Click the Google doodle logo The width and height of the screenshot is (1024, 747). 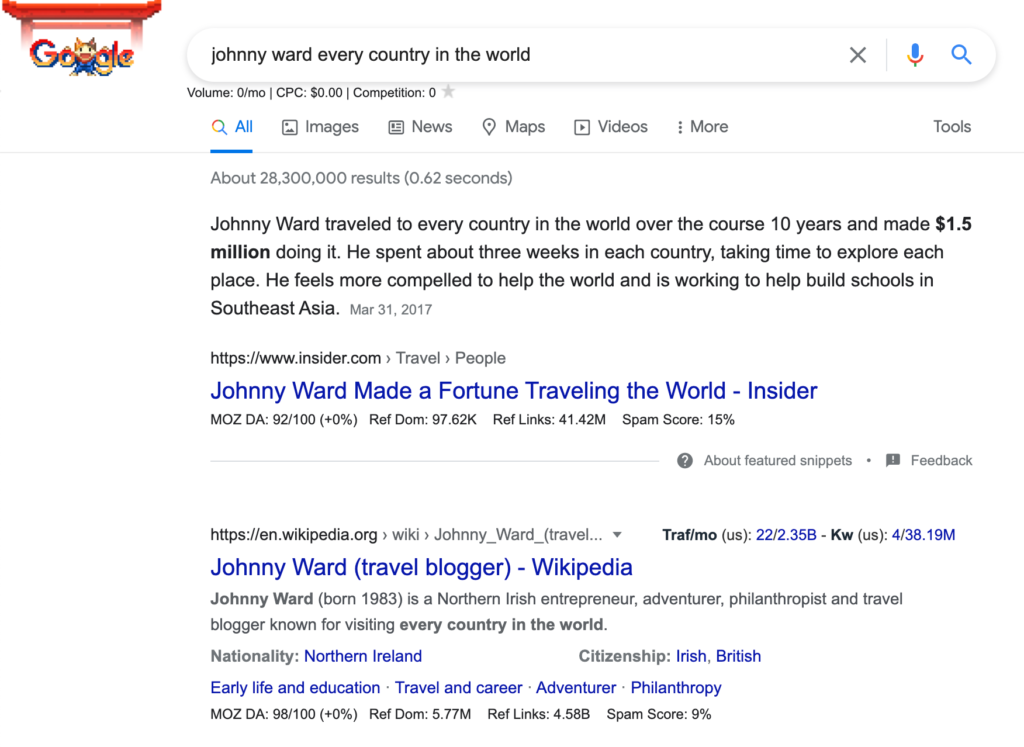coord(82,40)
